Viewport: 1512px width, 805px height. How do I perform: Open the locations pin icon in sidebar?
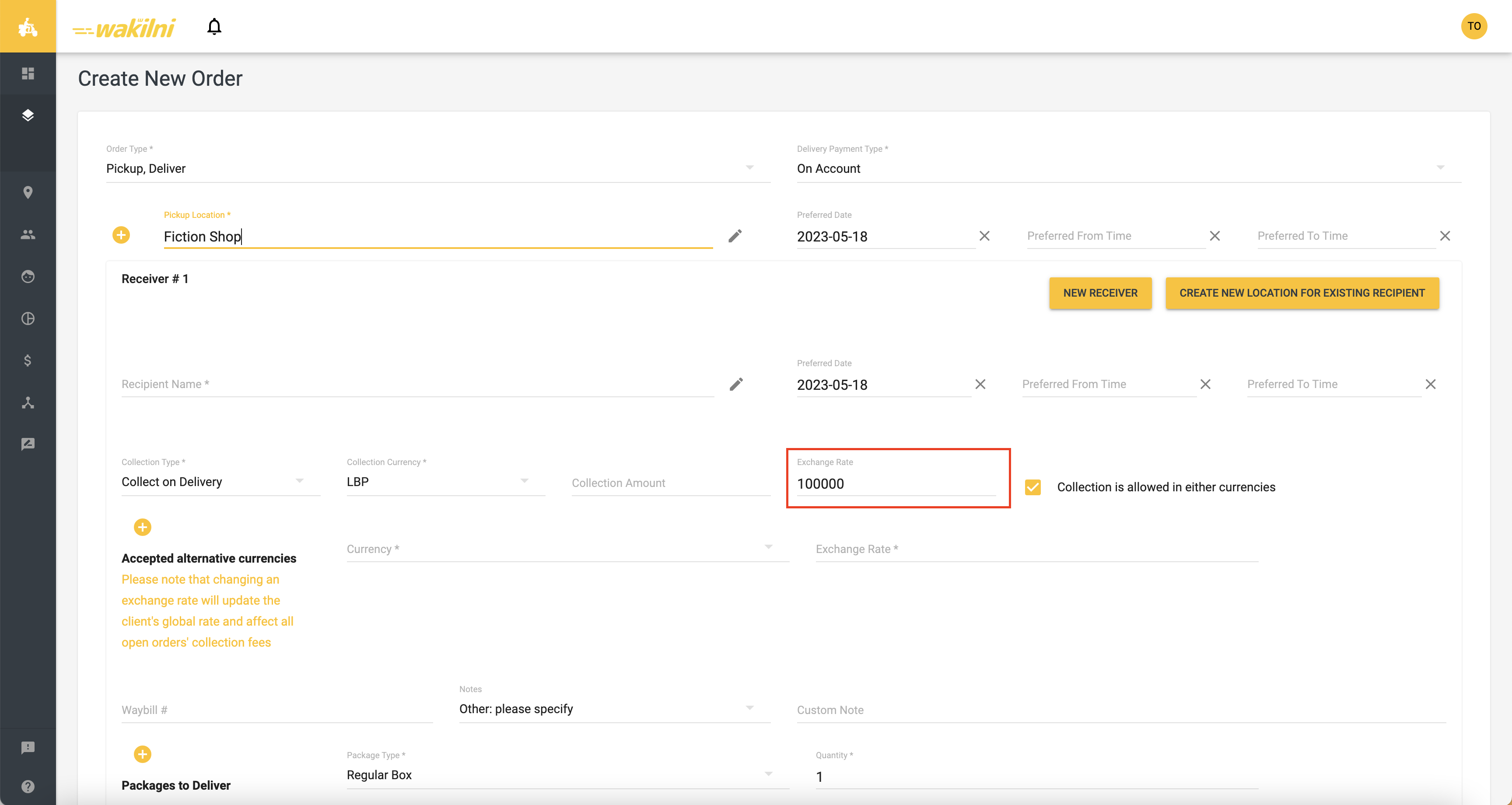pyautogui.click(x=28, y=192)
